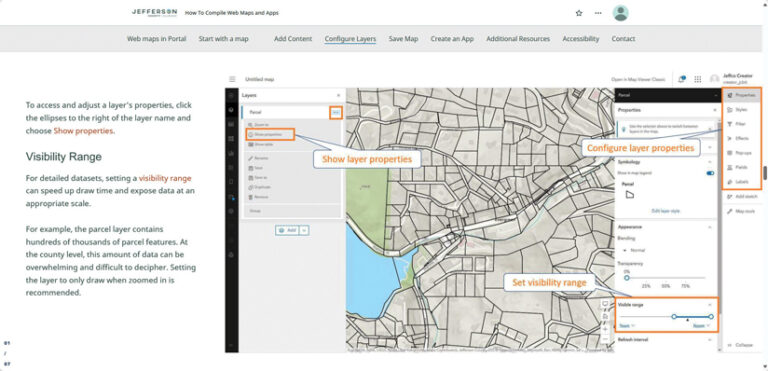768x371 pixels.
Task: Open Basemap from the dark toolbar
Action: (232, 139)
